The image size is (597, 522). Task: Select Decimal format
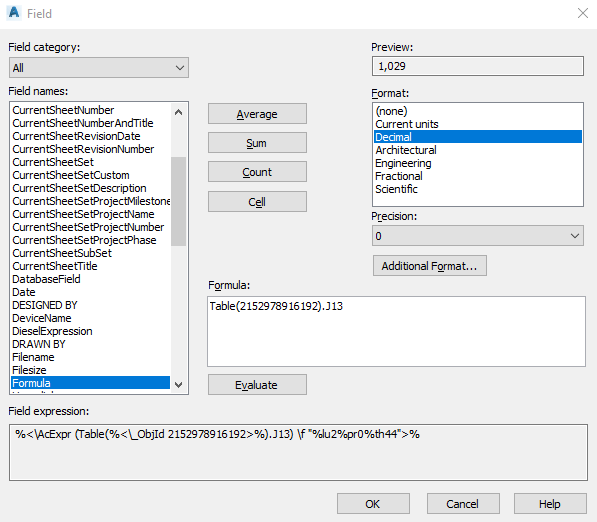[x=478, y=137]
